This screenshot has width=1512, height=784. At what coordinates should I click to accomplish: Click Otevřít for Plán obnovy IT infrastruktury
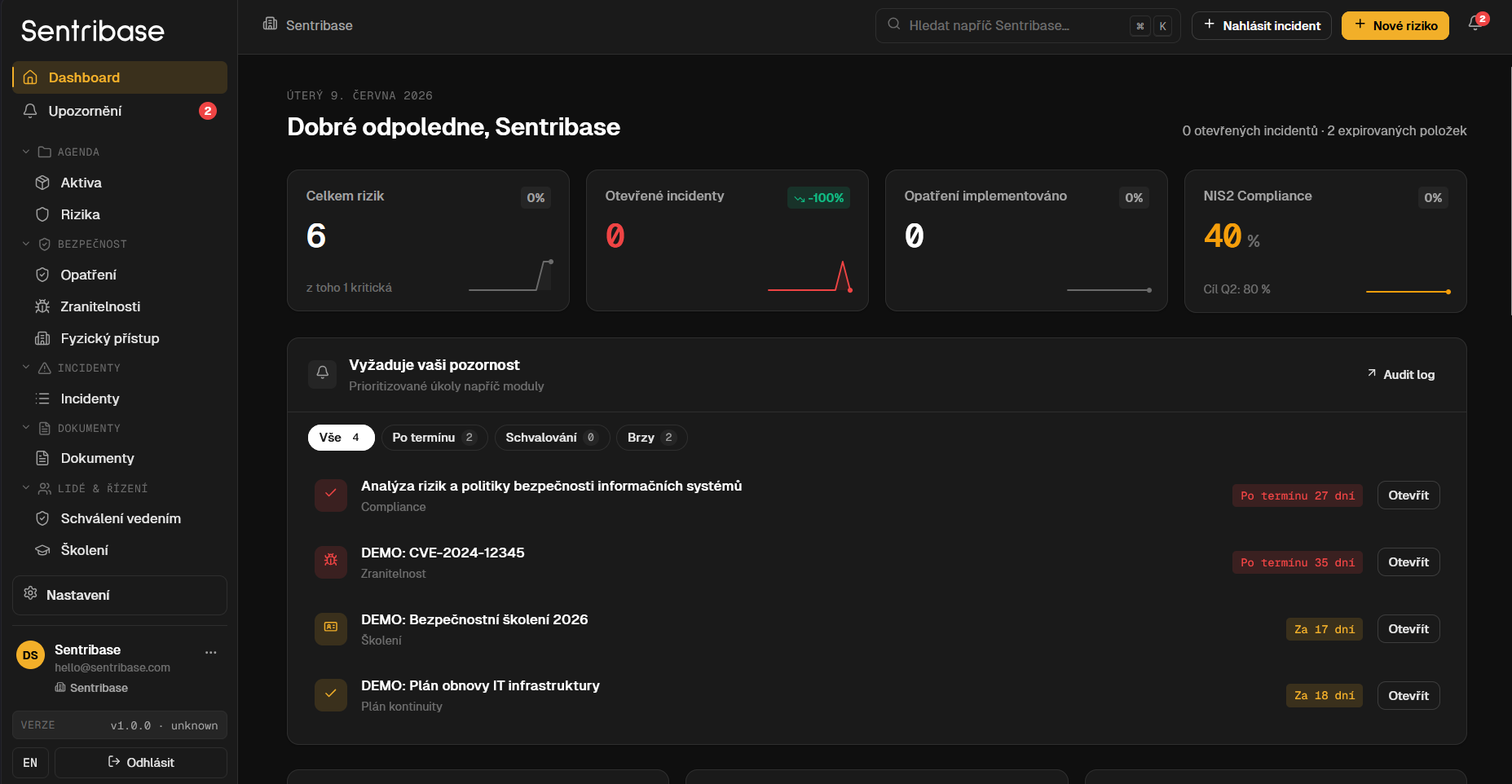(x=1408, y=695)
